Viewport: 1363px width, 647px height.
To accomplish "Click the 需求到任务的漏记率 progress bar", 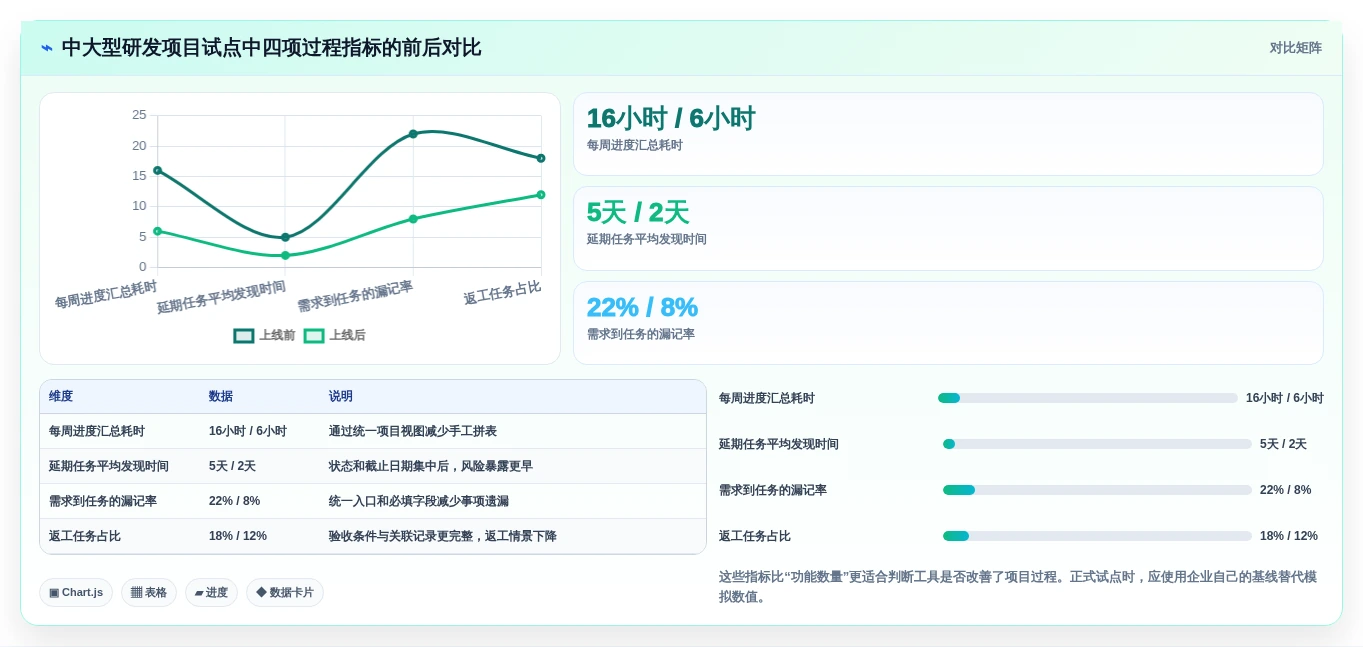I will (1097, 490).
